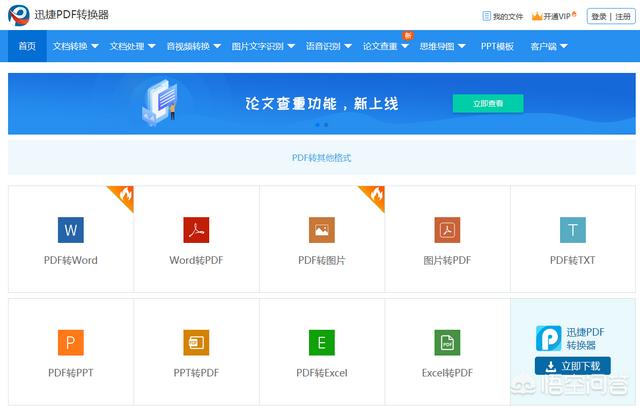
Task: Expand the 图片文字识别 dropdown arrow
Action: coord(291,46)
